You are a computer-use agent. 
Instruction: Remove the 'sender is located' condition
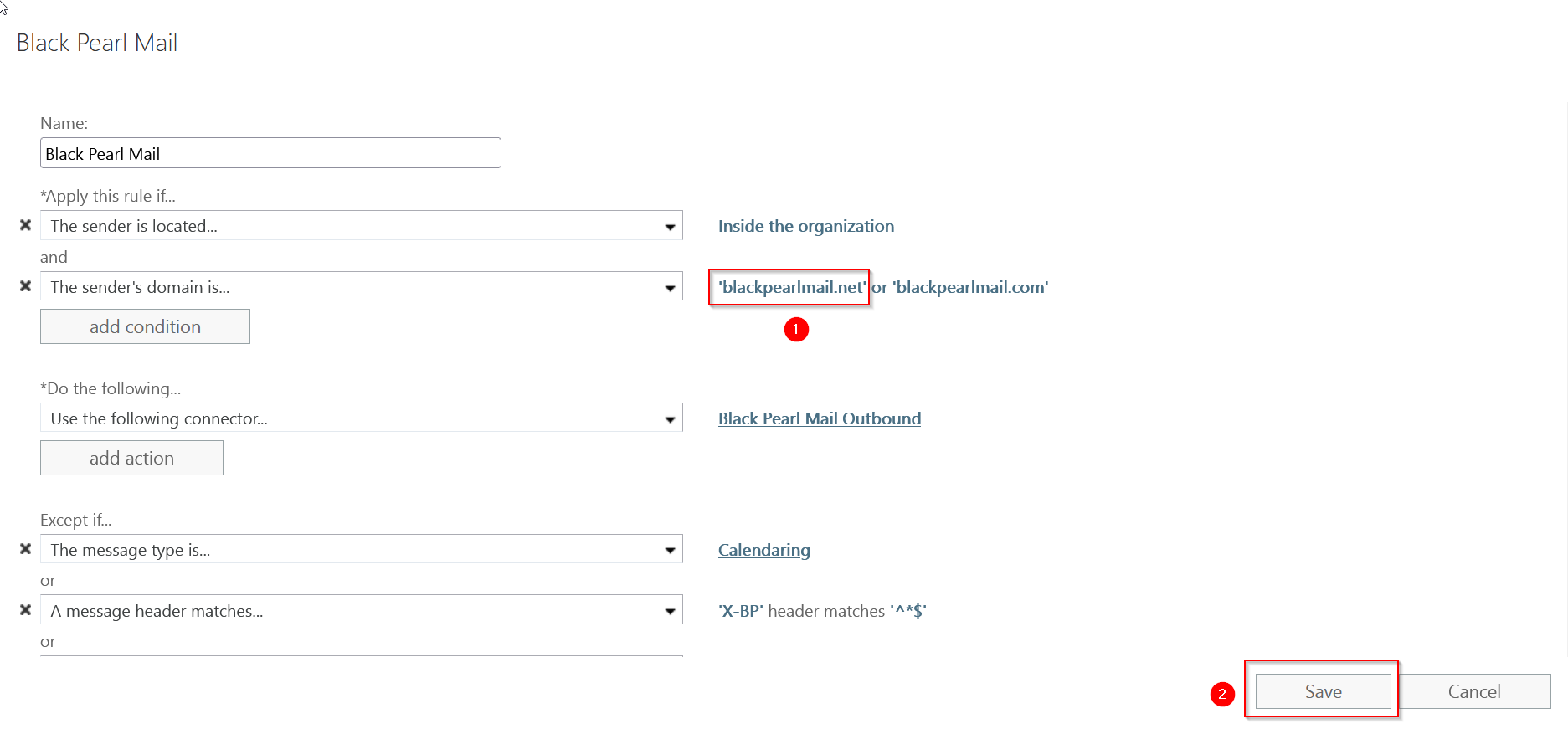coord(25,225)
